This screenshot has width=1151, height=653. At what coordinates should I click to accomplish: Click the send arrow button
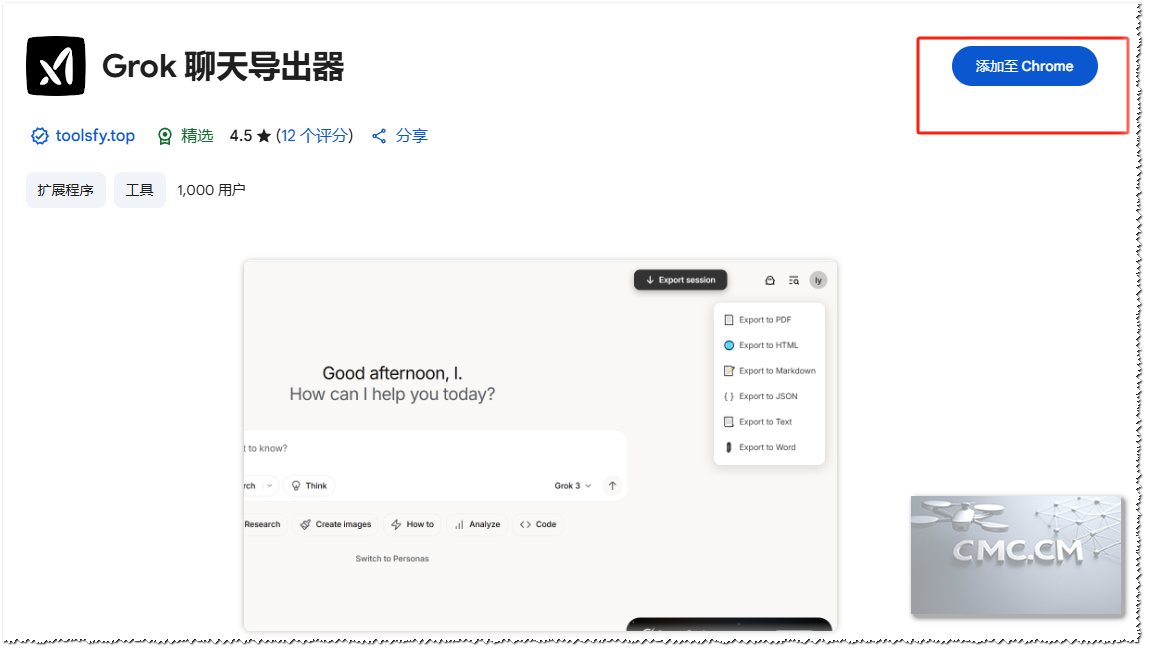612,486
